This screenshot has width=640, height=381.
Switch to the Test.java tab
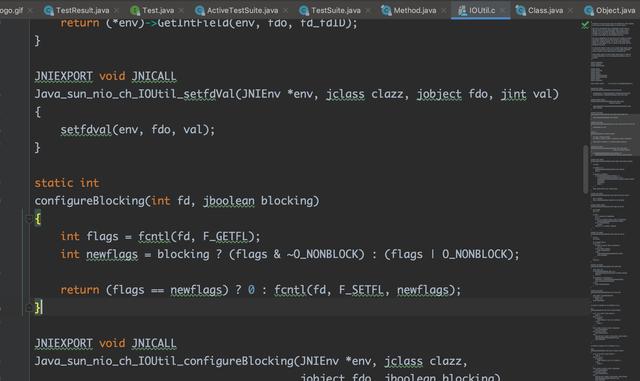(x=158, y=10)
